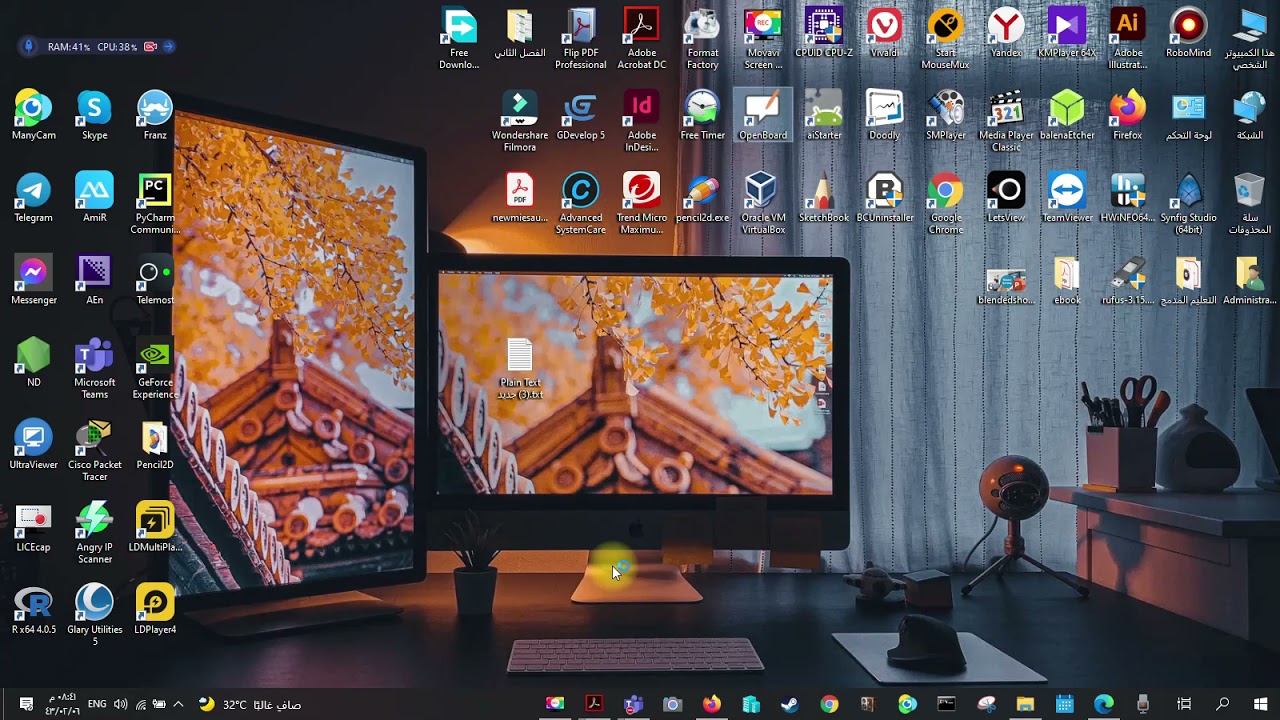Open the GeForce Experience shortcut

coord(155,368)
